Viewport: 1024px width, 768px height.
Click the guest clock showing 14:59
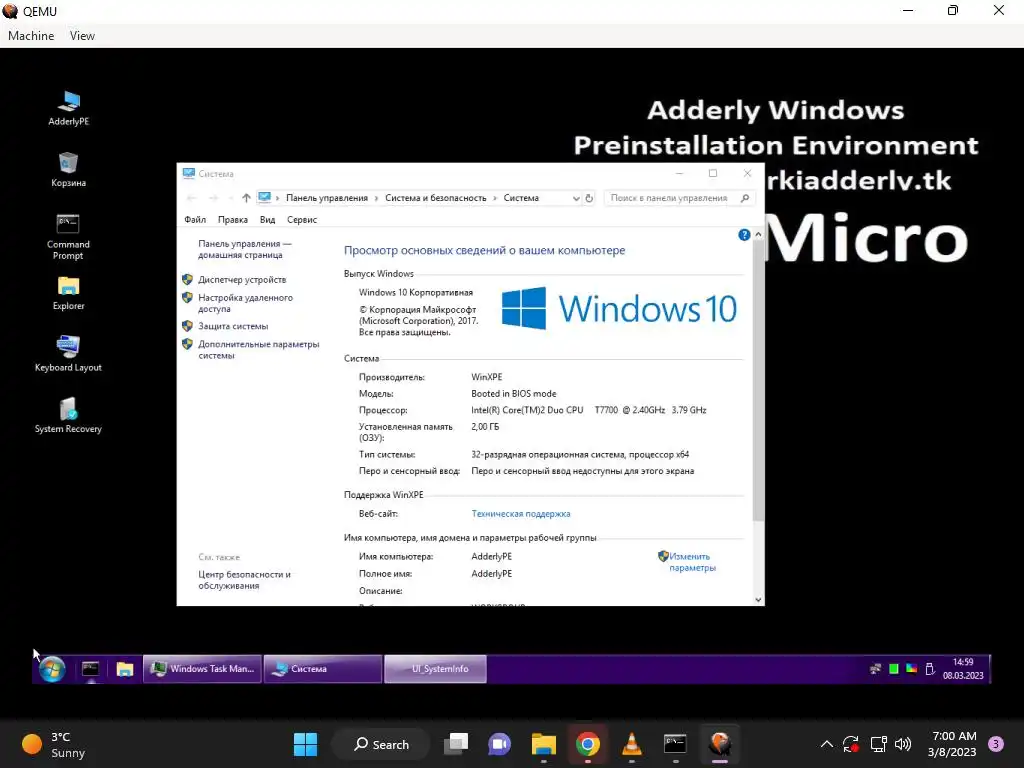tap(963, 669)
